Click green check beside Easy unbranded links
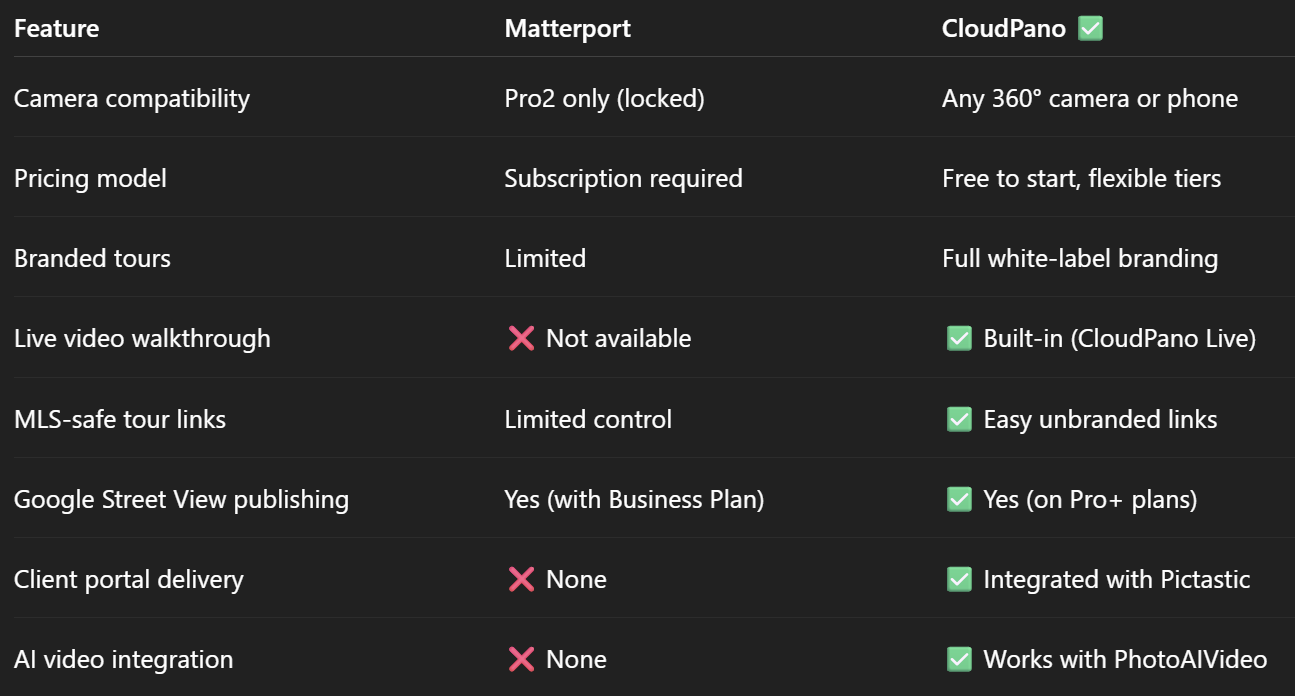The height and width of the screenshot is (696, 1295). (x=959, y=419)
